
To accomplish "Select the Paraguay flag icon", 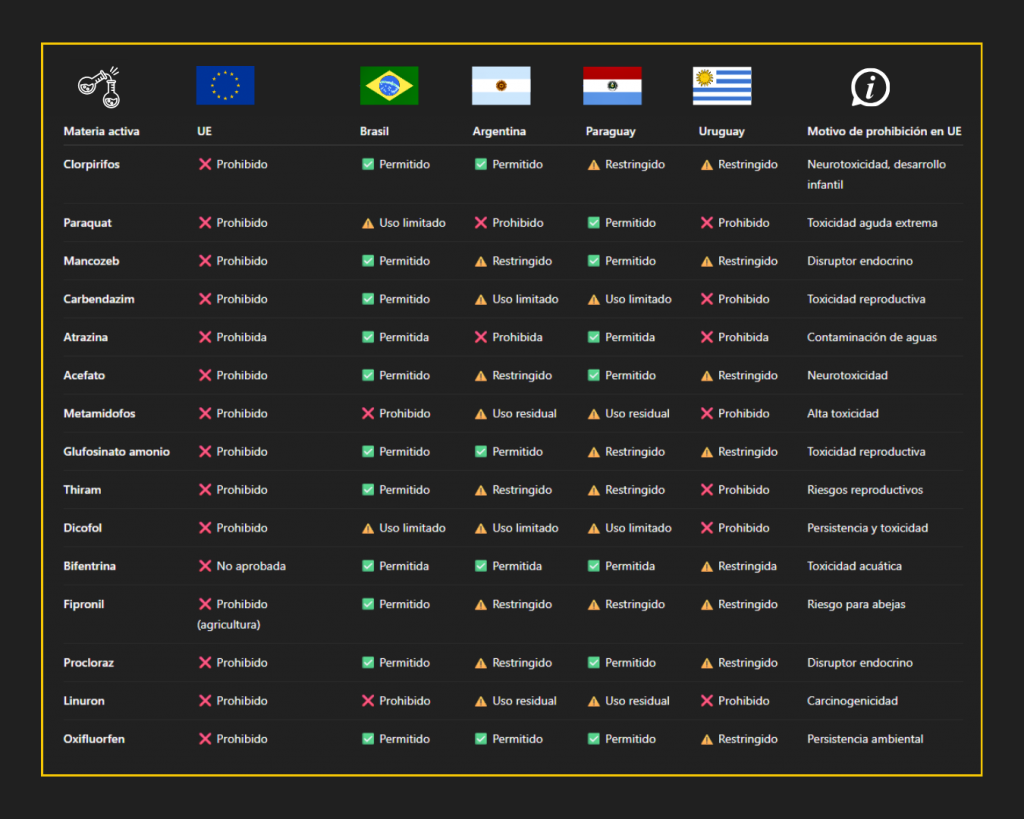I will pyautogui.click(x=612, y=86).
